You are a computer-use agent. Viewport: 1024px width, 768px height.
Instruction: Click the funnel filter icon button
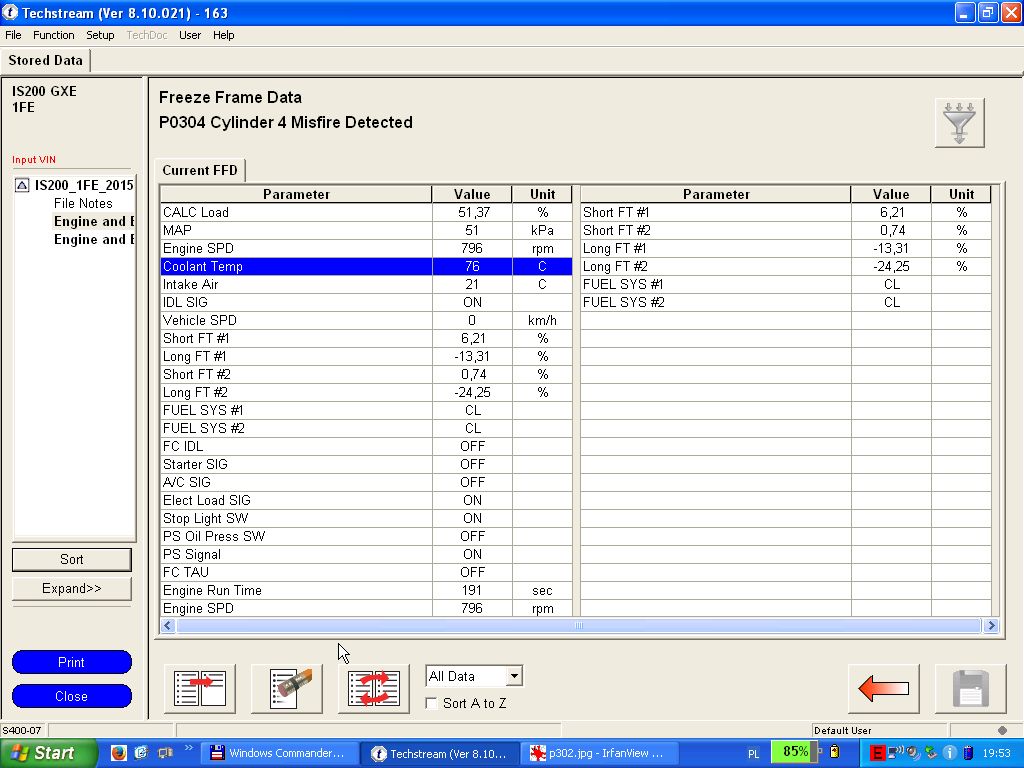(x=959, y=123)
